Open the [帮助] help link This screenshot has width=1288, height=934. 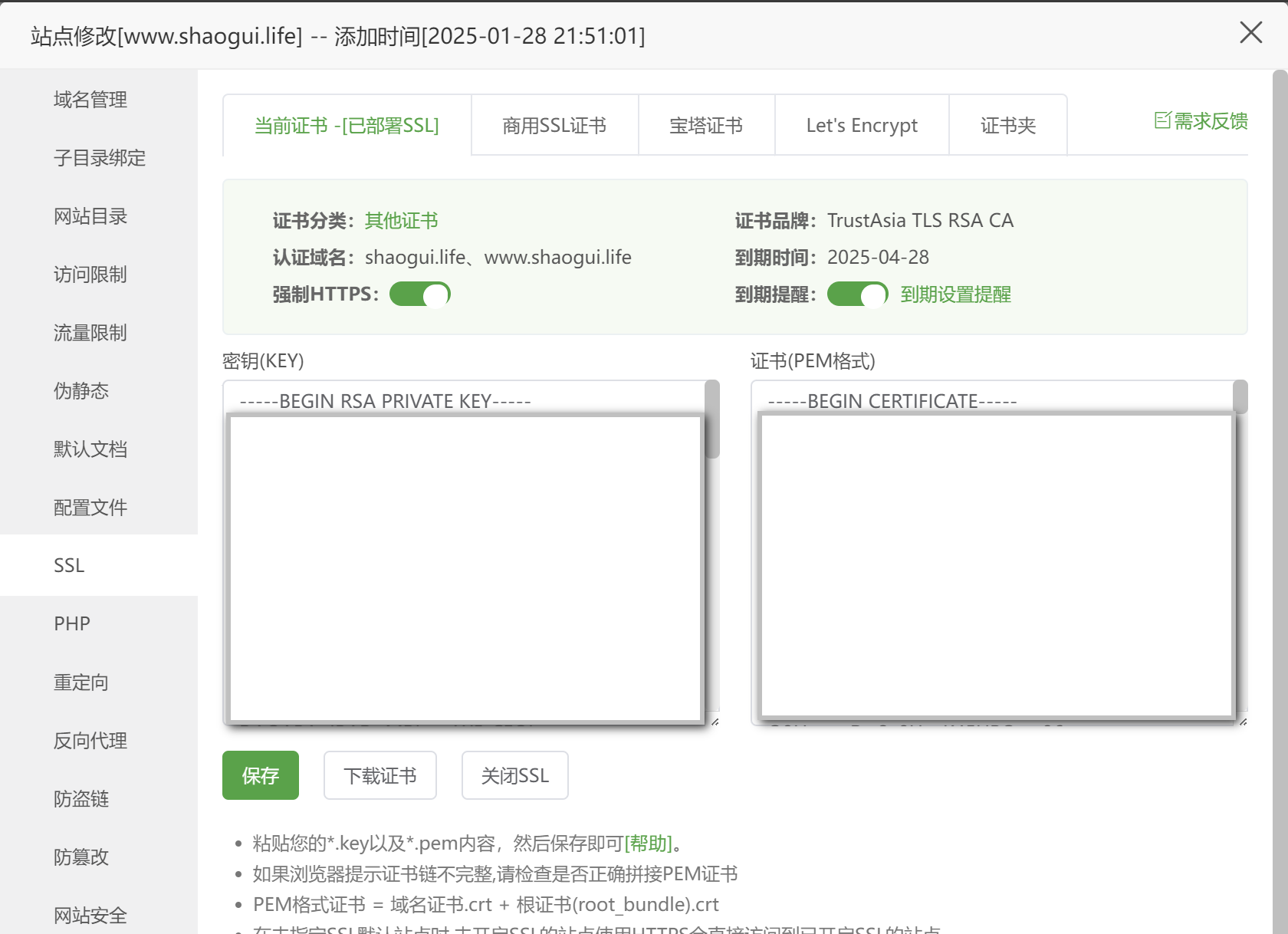tap(649, 843)
